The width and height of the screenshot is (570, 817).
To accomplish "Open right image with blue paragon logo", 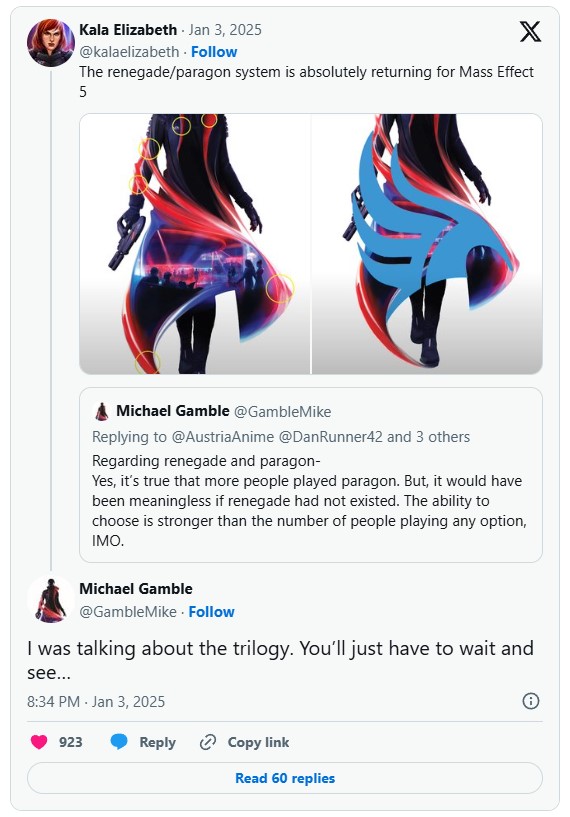I will click(x=427, y=244).
